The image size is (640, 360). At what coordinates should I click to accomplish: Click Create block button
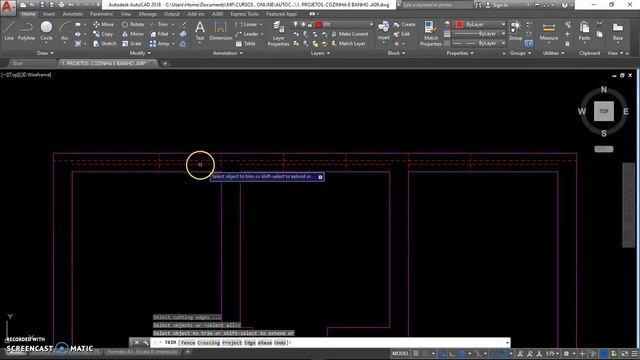(x=404, y=24)
